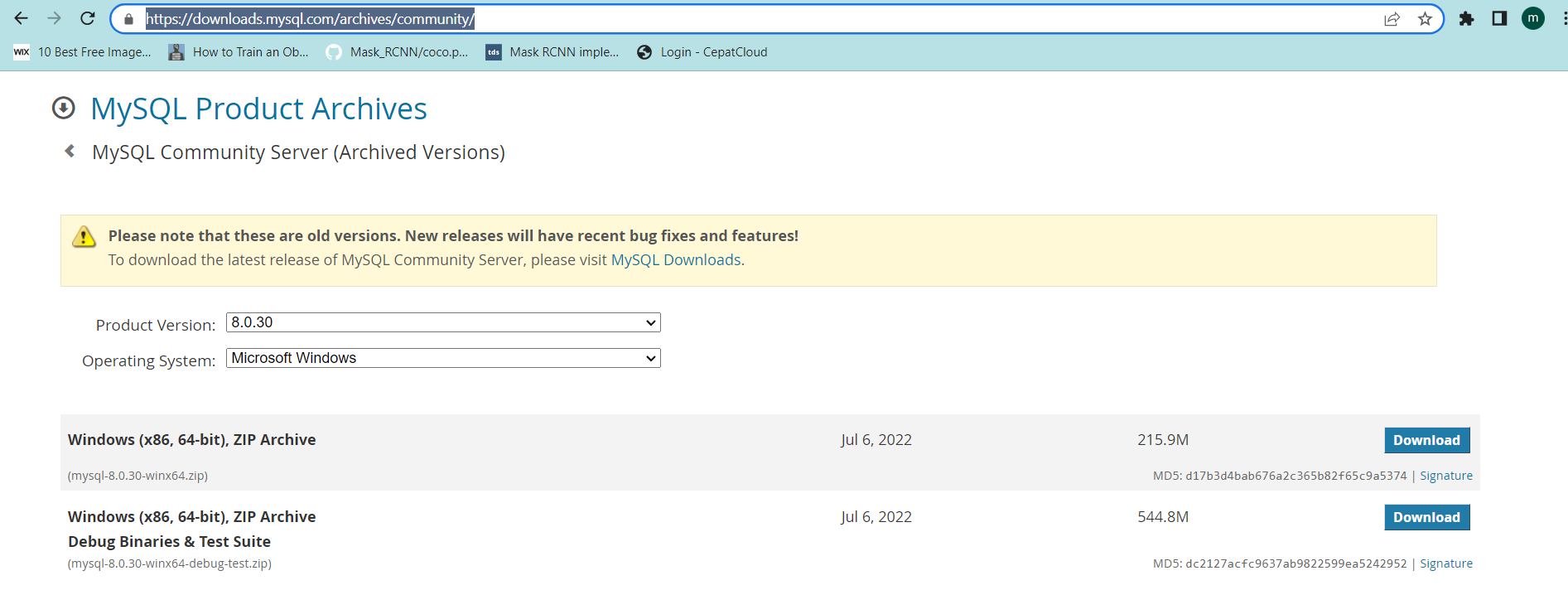Viewport: 1568px width, 590px height.
Task: Reload the current page
Action: pyautogui.click(x=88, y=18)
